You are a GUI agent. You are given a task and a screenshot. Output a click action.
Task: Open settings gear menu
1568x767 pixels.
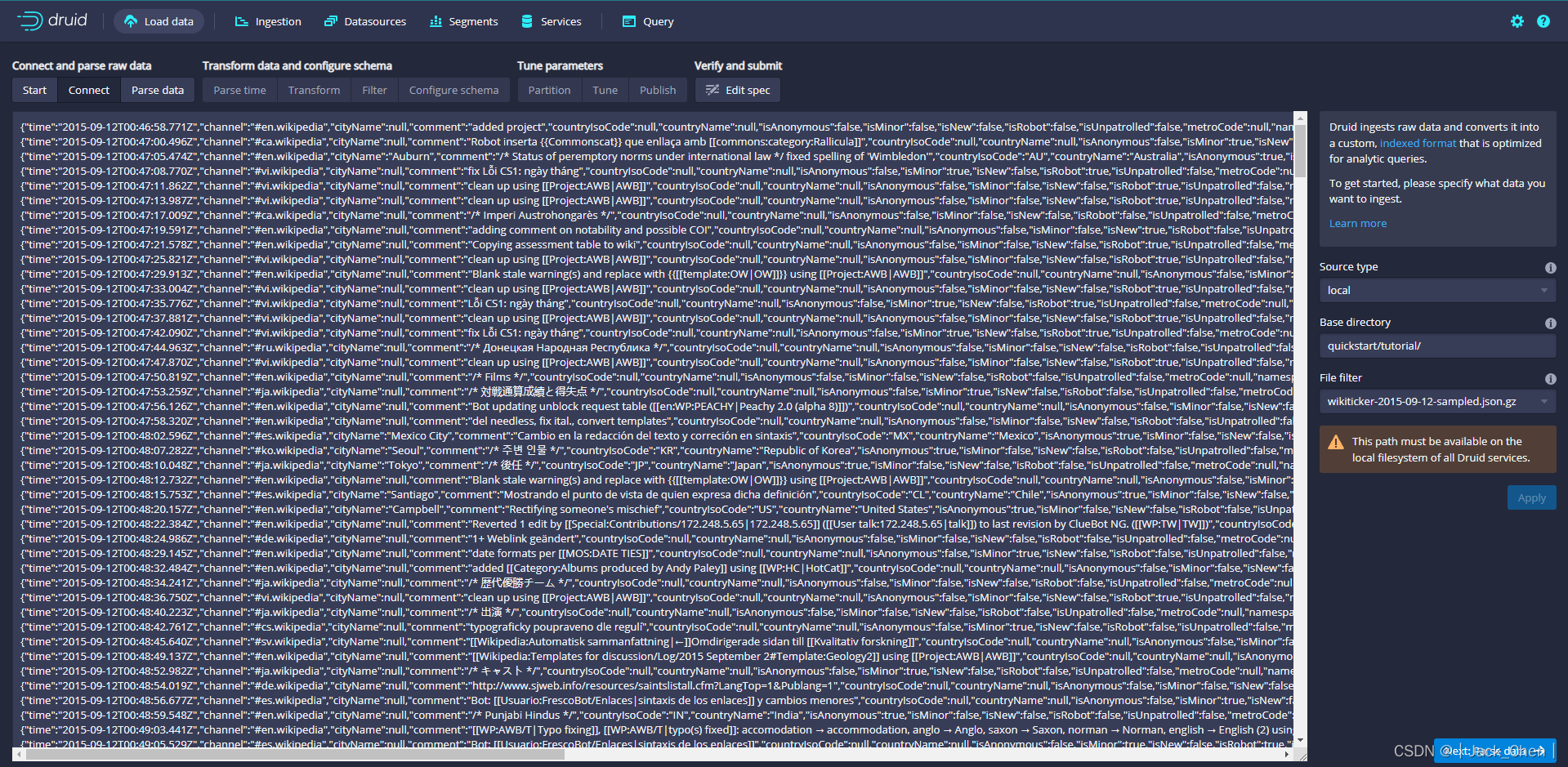tap(1517, 21)
